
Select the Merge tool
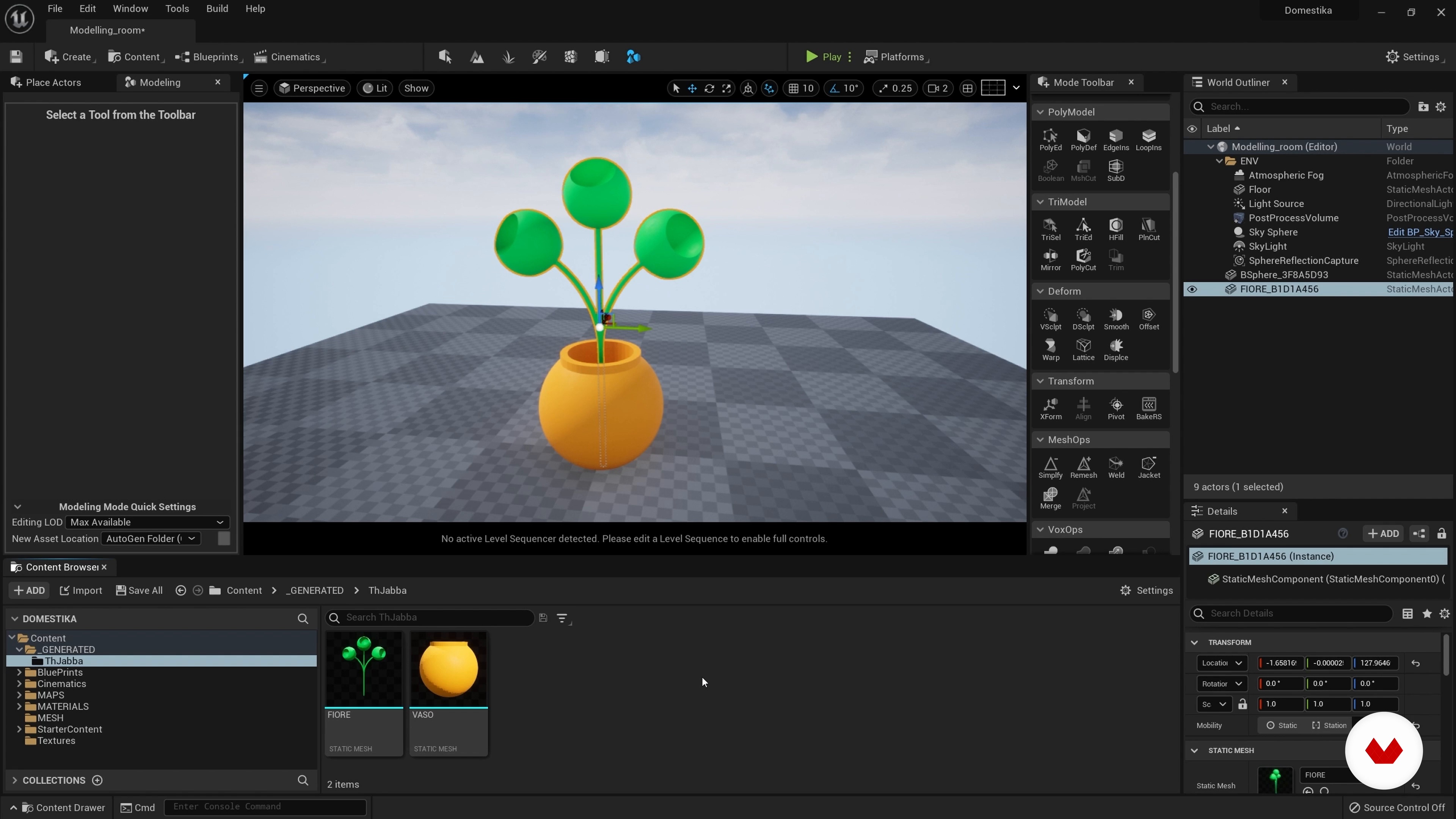point(1050,498)
